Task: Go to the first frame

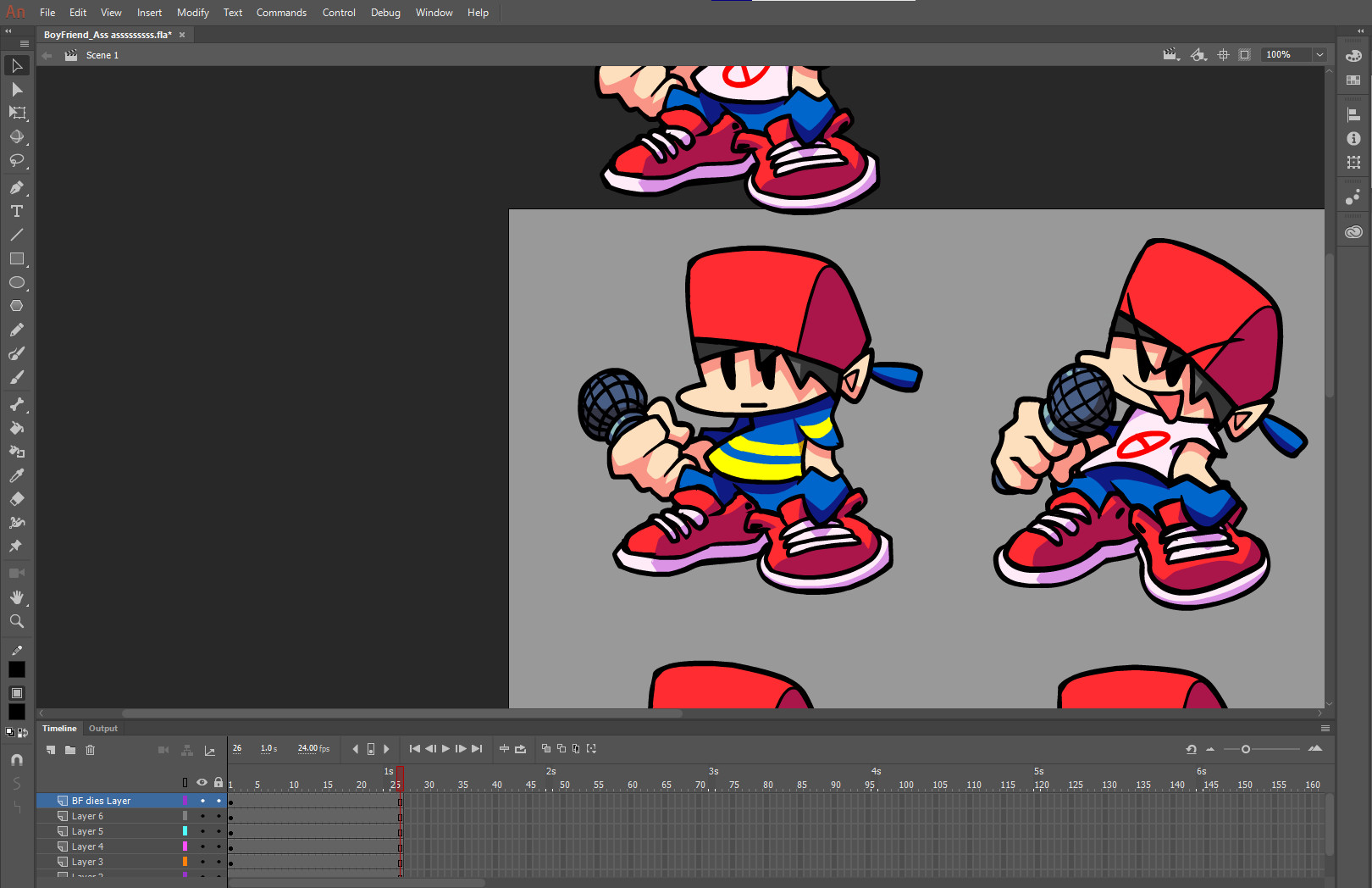Action: coord(415,749)
